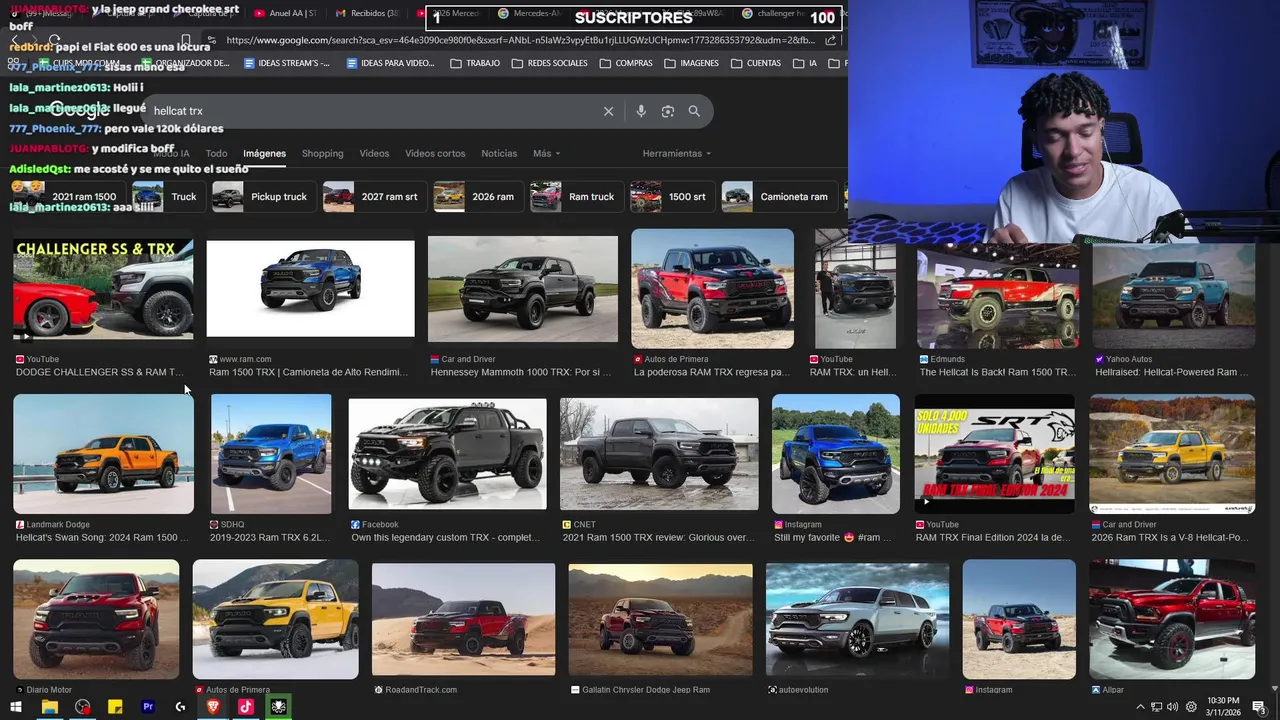Screen dimensions: 1280x720
Task: Filter images by Camioneta ram chip
Action: point(779,197)
